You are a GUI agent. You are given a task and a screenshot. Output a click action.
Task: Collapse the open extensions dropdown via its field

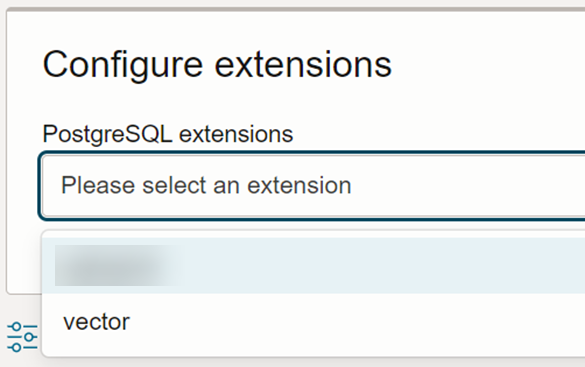pos(313,186)
